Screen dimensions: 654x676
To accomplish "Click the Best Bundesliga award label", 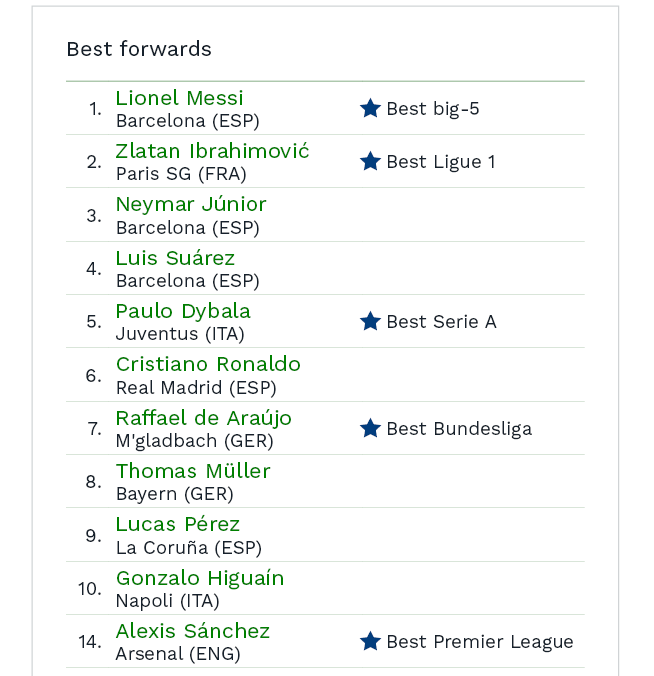I will [x=459, y=429].
